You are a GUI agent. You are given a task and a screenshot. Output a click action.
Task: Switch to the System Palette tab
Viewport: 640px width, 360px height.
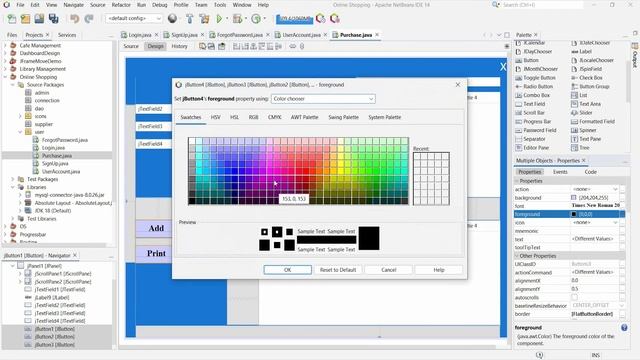384,117
